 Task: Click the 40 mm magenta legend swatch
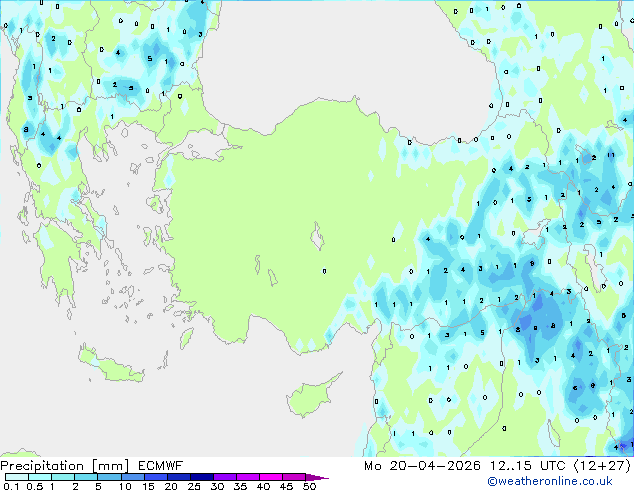click(271, 477)
